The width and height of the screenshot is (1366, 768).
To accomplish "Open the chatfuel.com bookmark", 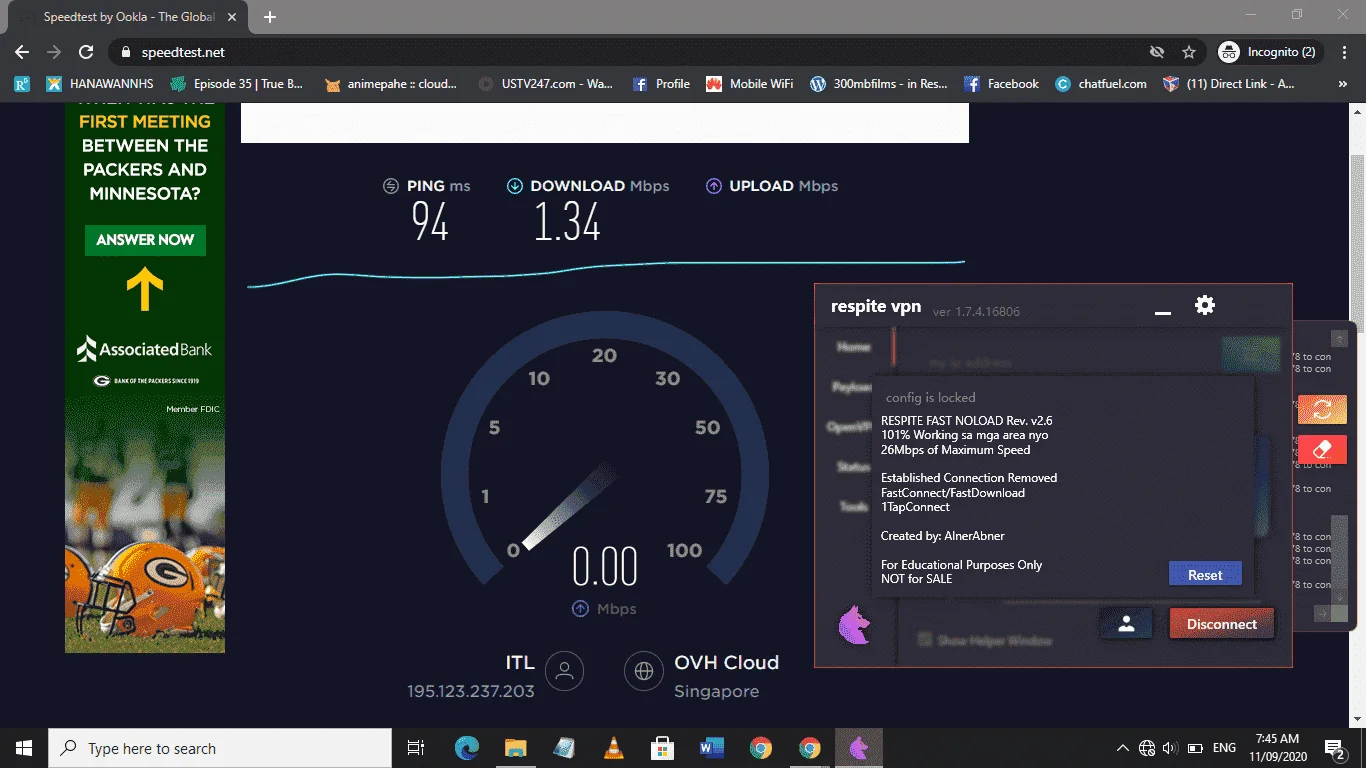I will (x=1101, y=84).
